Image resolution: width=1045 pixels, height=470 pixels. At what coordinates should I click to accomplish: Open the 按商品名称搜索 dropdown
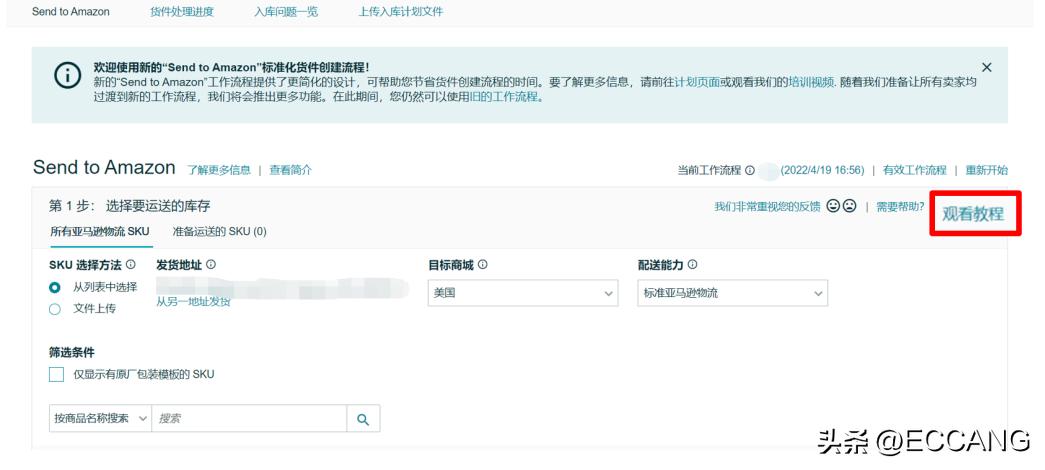coord(101,419)
